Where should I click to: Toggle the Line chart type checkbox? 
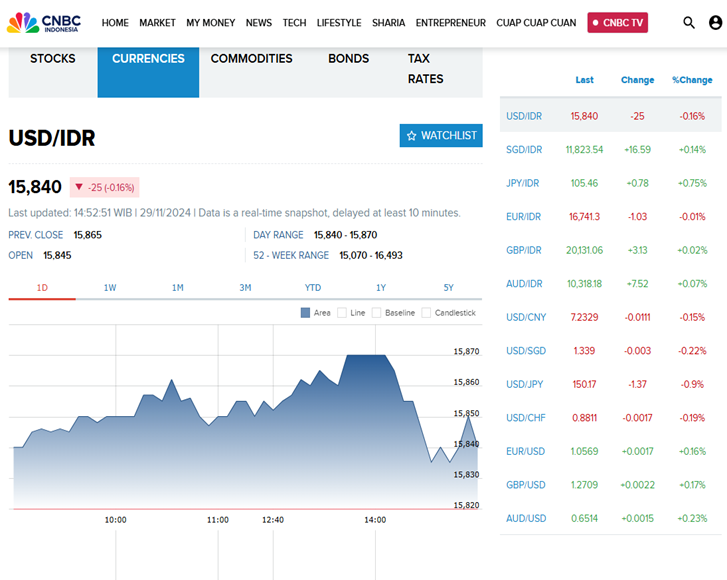pyautogui.click(x=343, y=313)
